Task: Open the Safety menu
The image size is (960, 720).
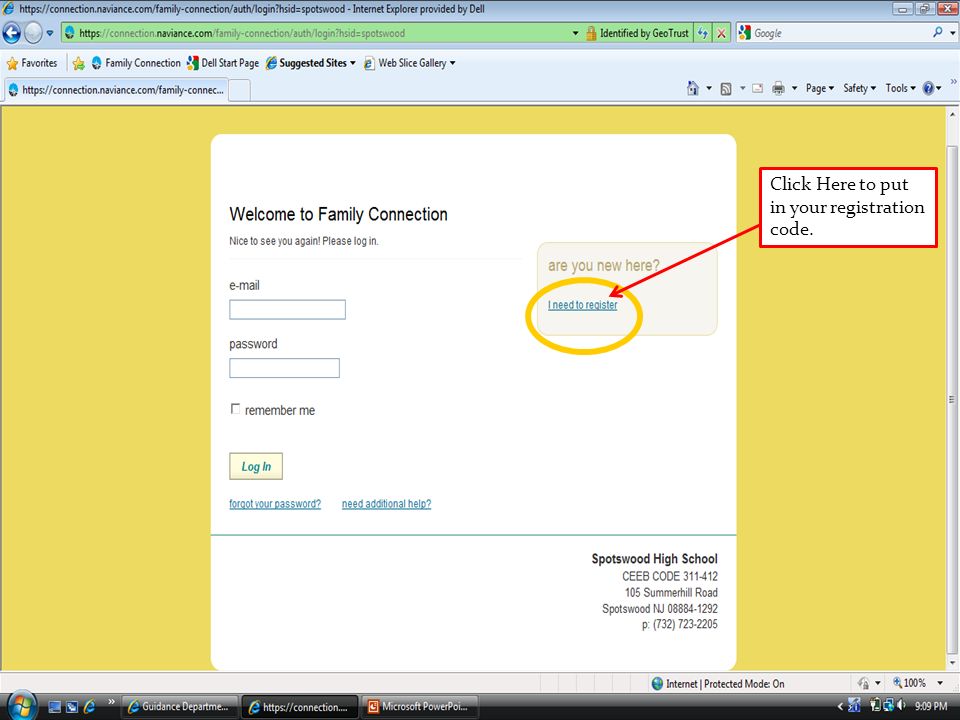Action: pos(860,88)
